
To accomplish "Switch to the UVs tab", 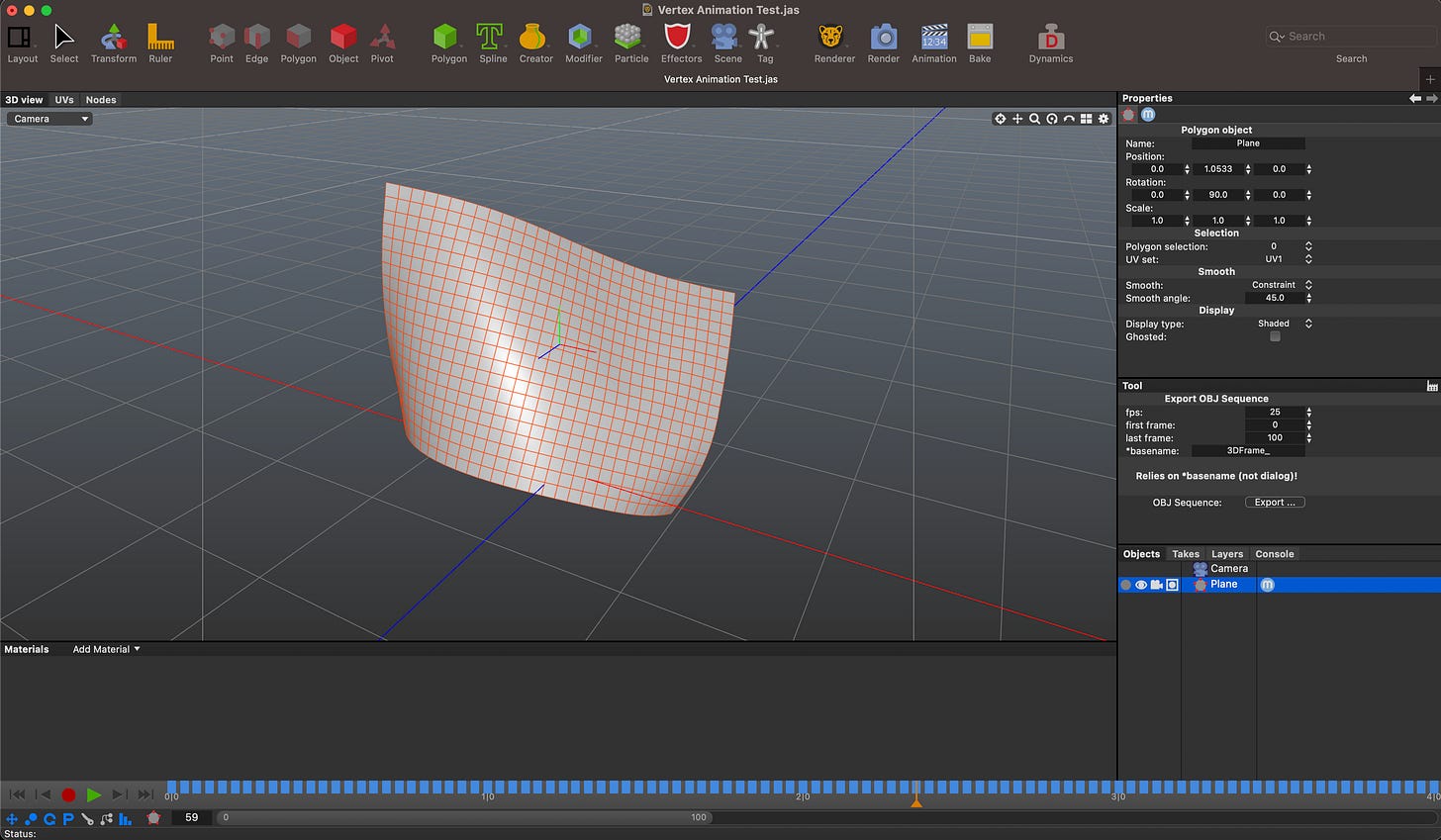I will [64, 100].
